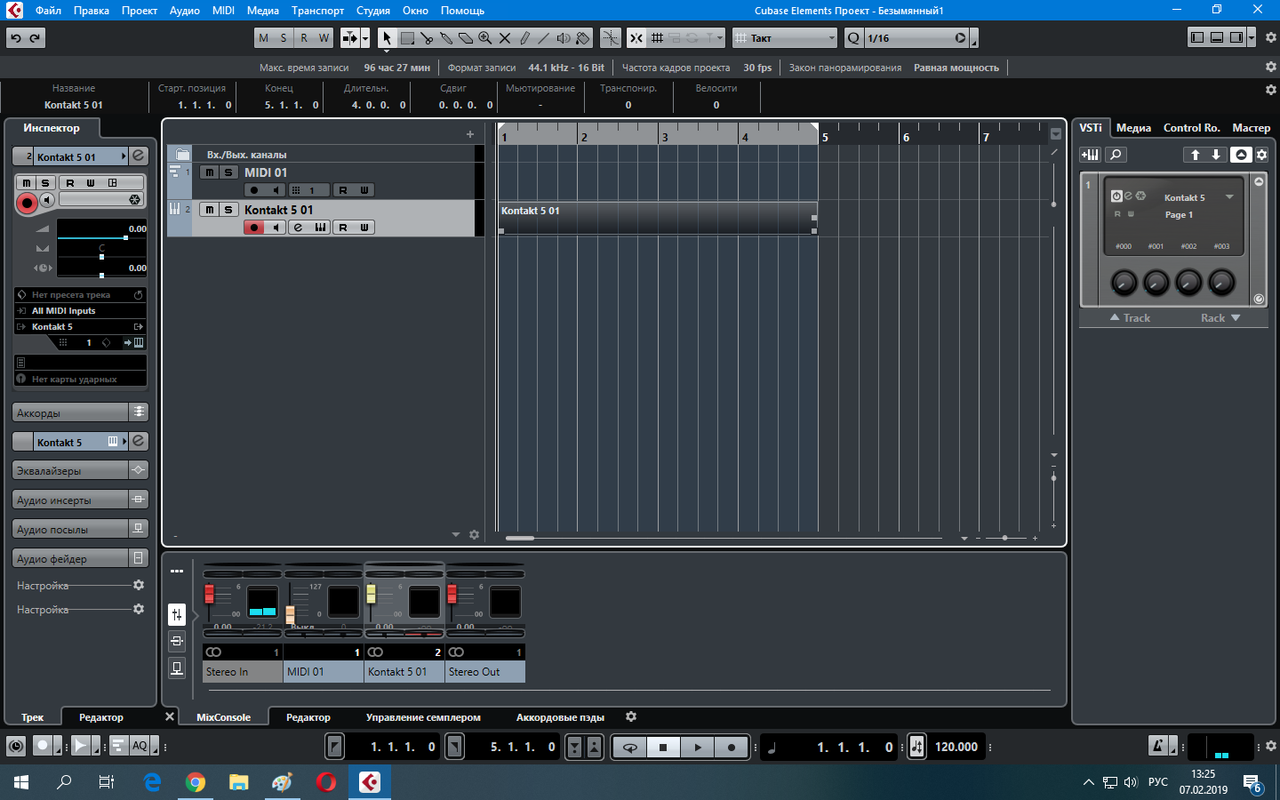Select the Play speaker tool
1280x800 pixels.
tap(563, 38)
